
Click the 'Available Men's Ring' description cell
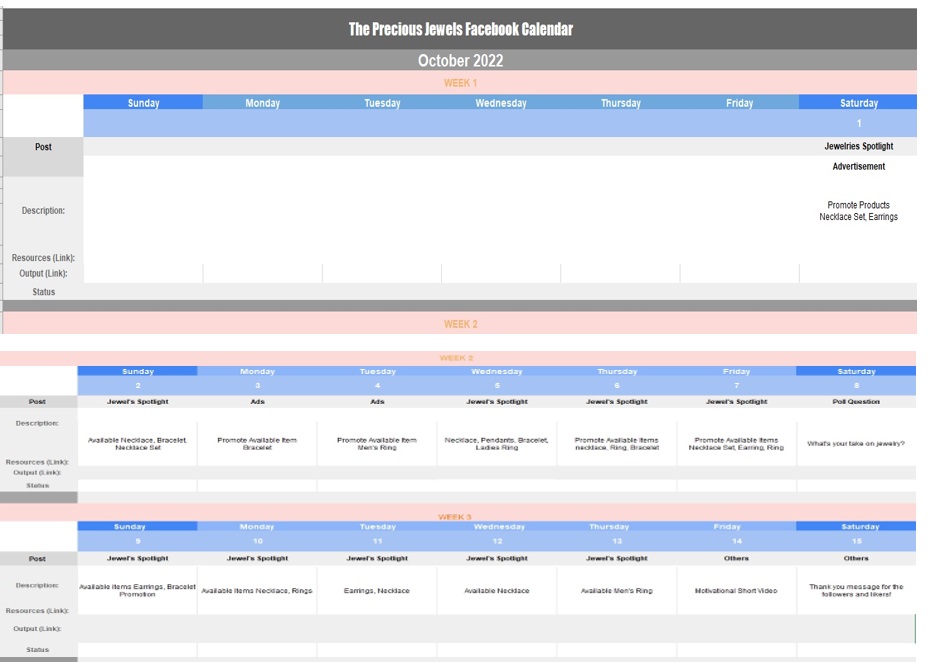pyautogui.click(x=617, y=591)
